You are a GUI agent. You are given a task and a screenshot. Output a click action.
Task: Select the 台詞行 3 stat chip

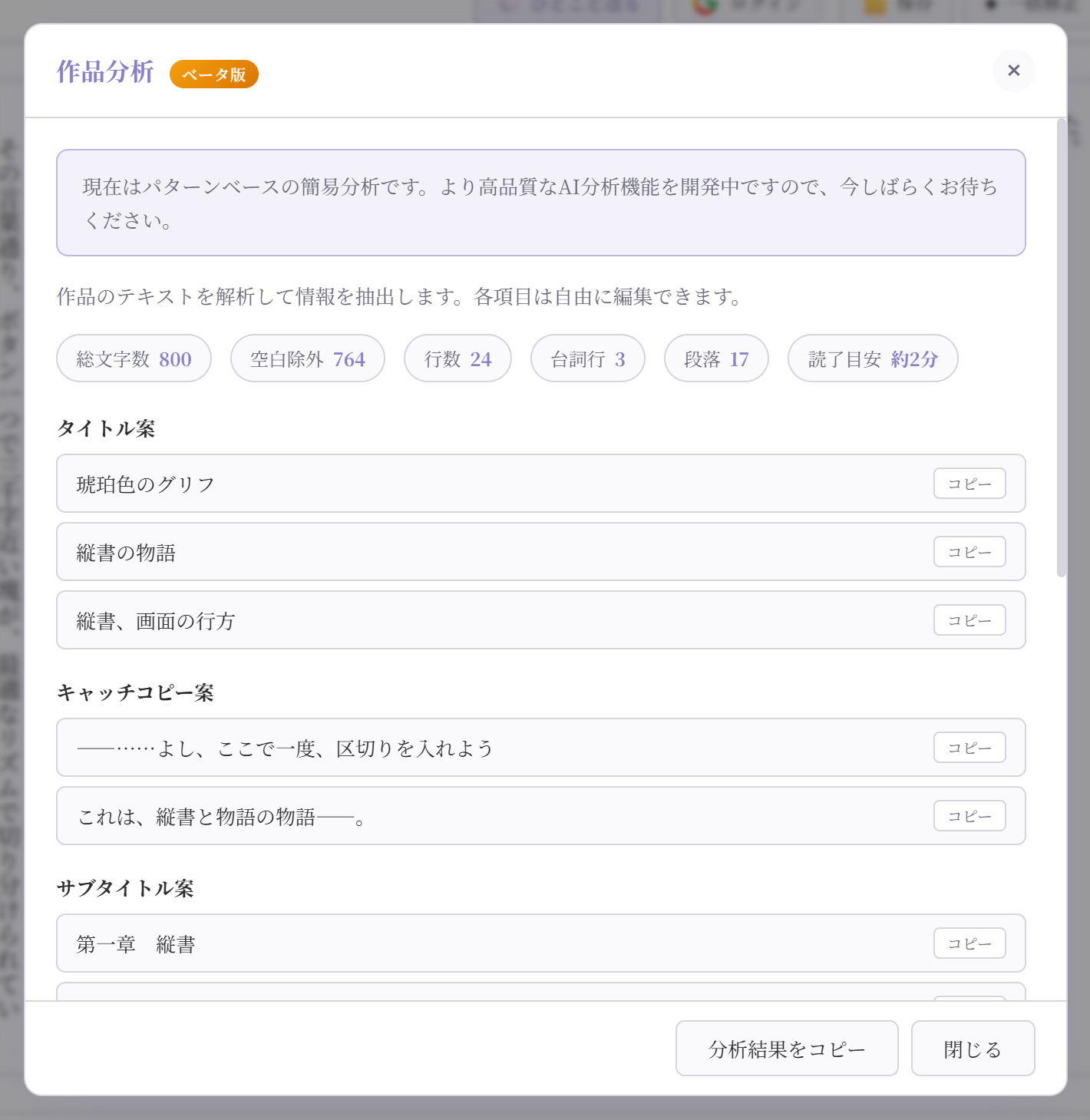tap(587, 358)
